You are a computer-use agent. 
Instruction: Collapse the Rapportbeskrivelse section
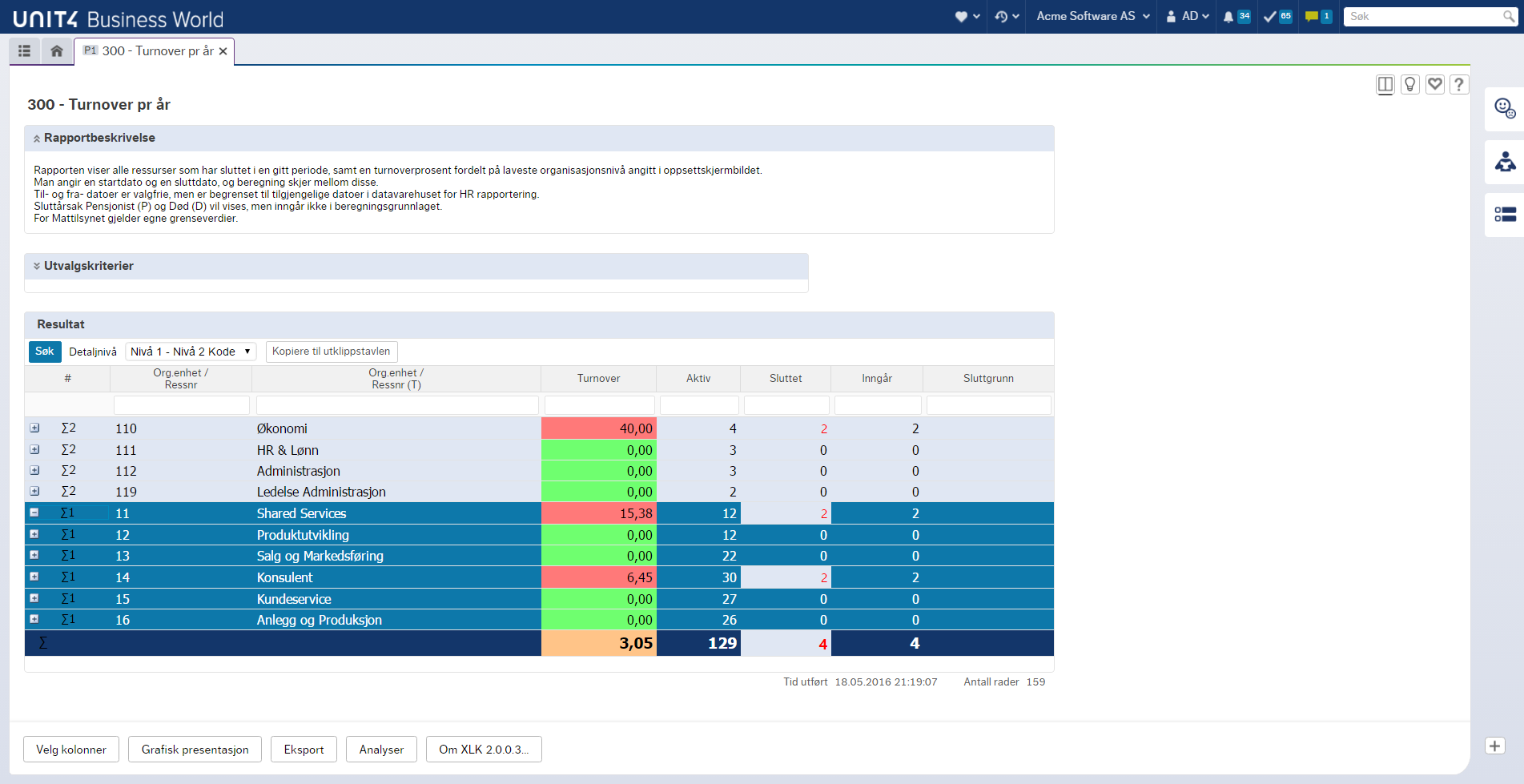pos(37,139)
